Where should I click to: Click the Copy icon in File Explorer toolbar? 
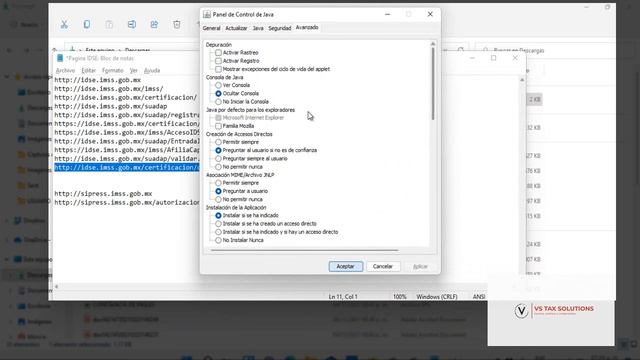[87, 24]
